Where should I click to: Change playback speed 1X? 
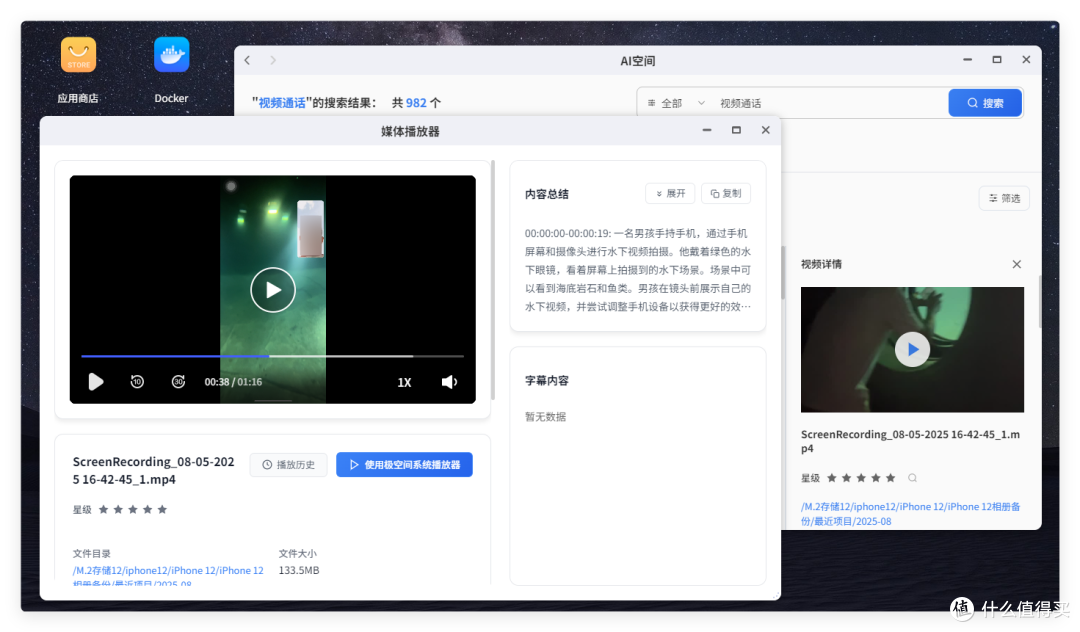tap(404, 382)
